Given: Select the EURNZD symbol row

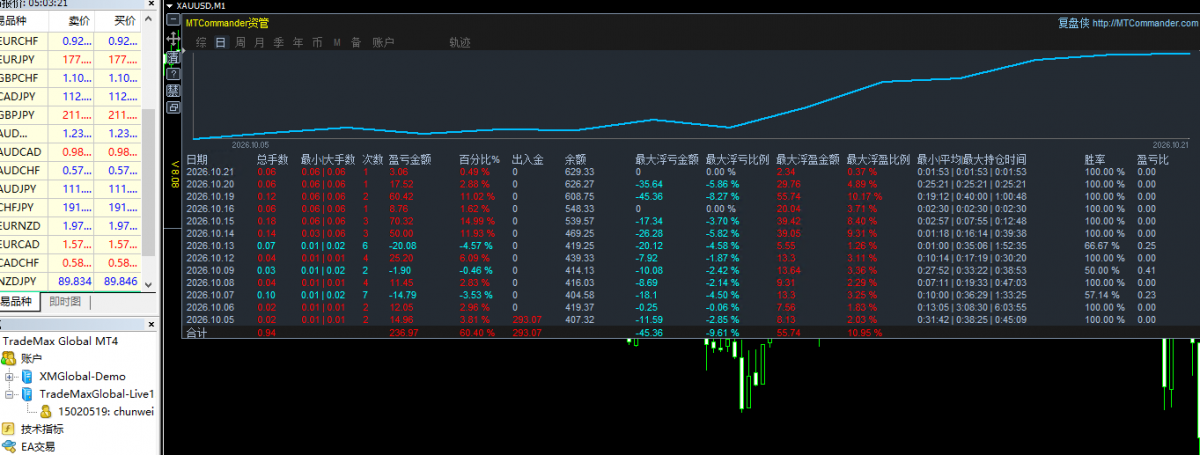Looking at the screenshot, I should (71, 225).
